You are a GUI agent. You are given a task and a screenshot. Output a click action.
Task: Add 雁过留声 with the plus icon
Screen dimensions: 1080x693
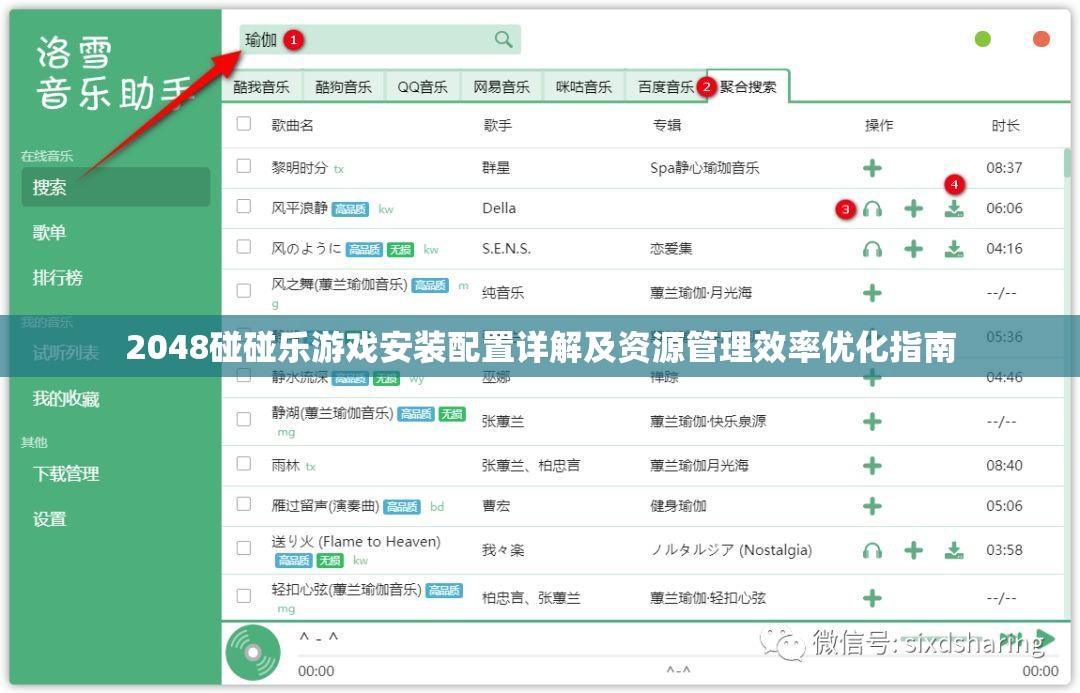(872, 506)
